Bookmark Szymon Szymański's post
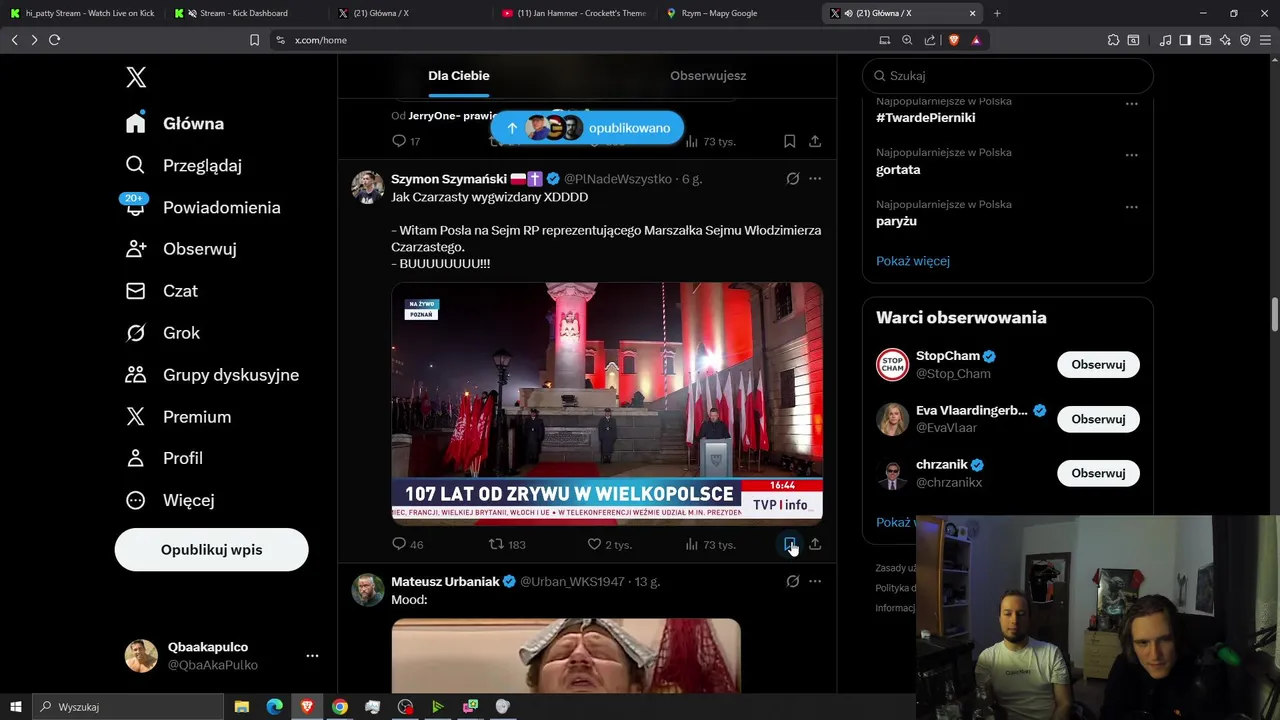Screen dimensions: 1280x720 click(x=789, y=544)
